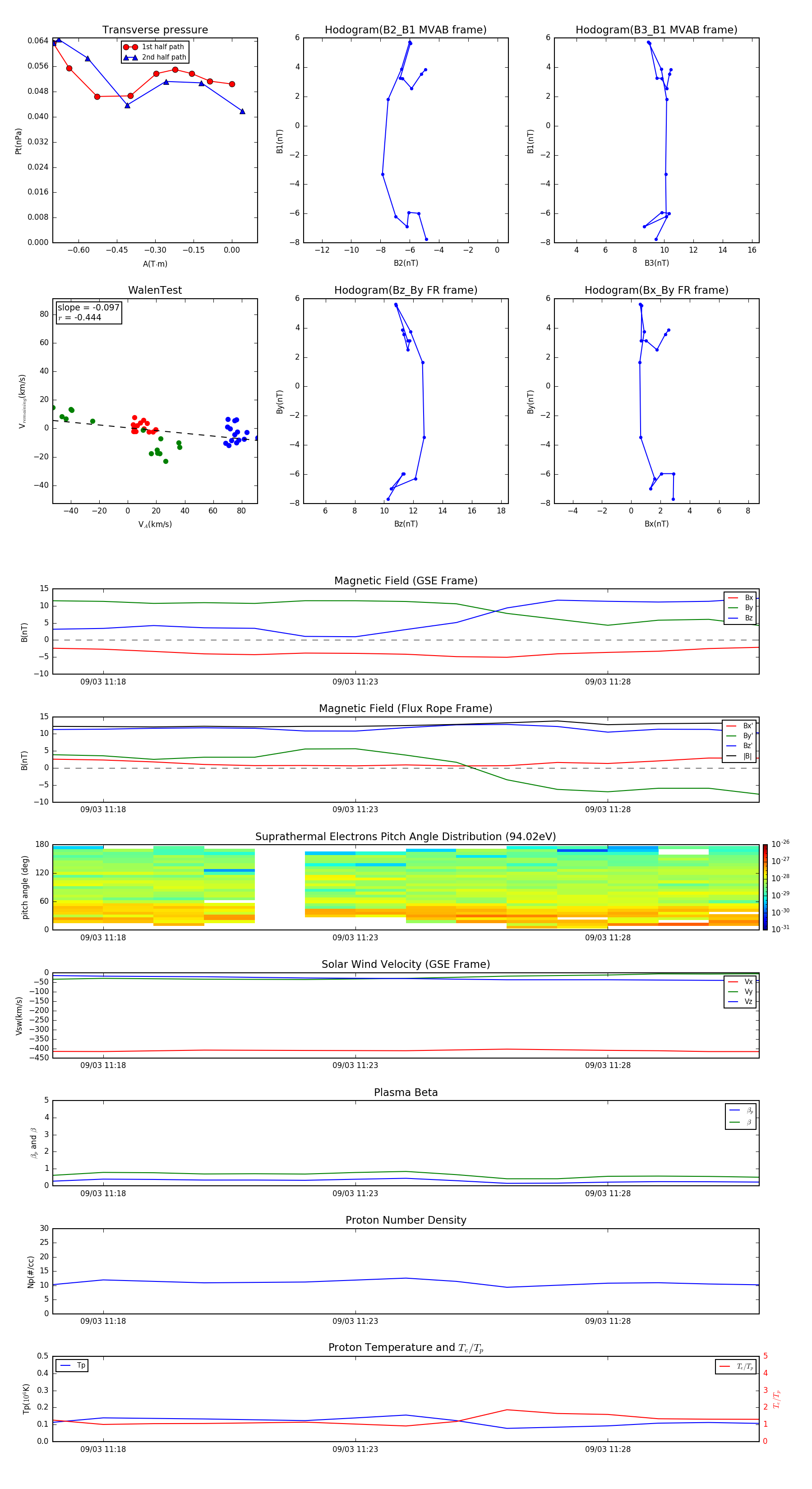
Task: Click the beta-p entry in Plasma Beta legend
Action: click(x=741, y=1110)
